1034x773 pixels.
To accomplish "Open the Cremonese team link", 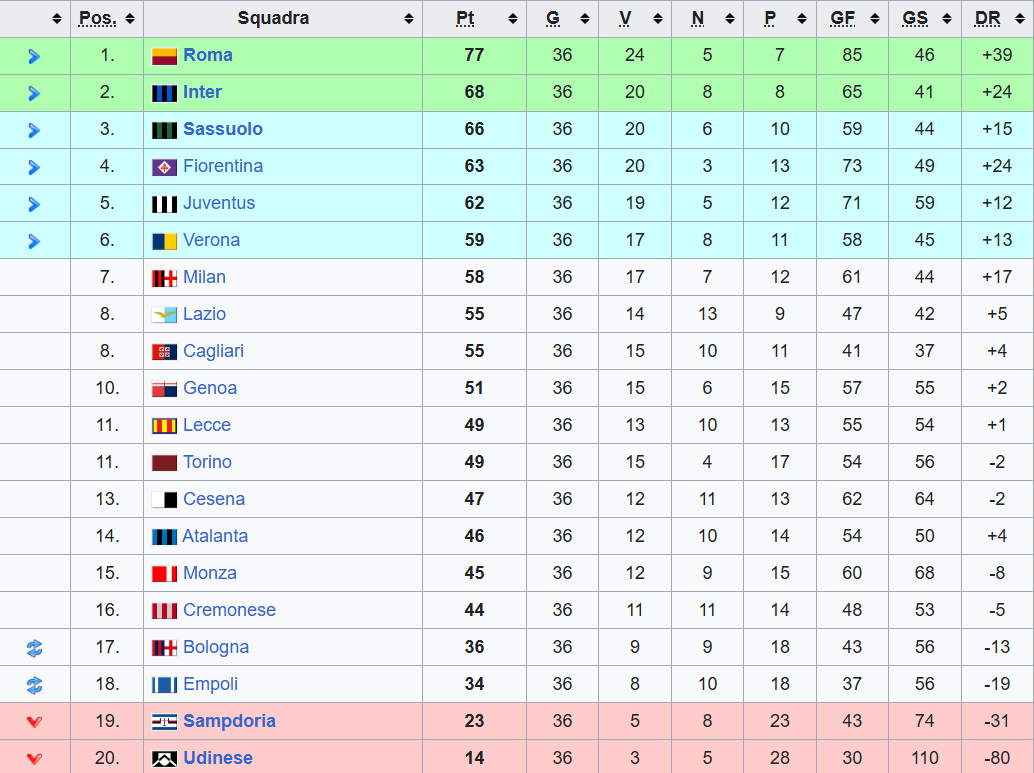I will 229,609.
